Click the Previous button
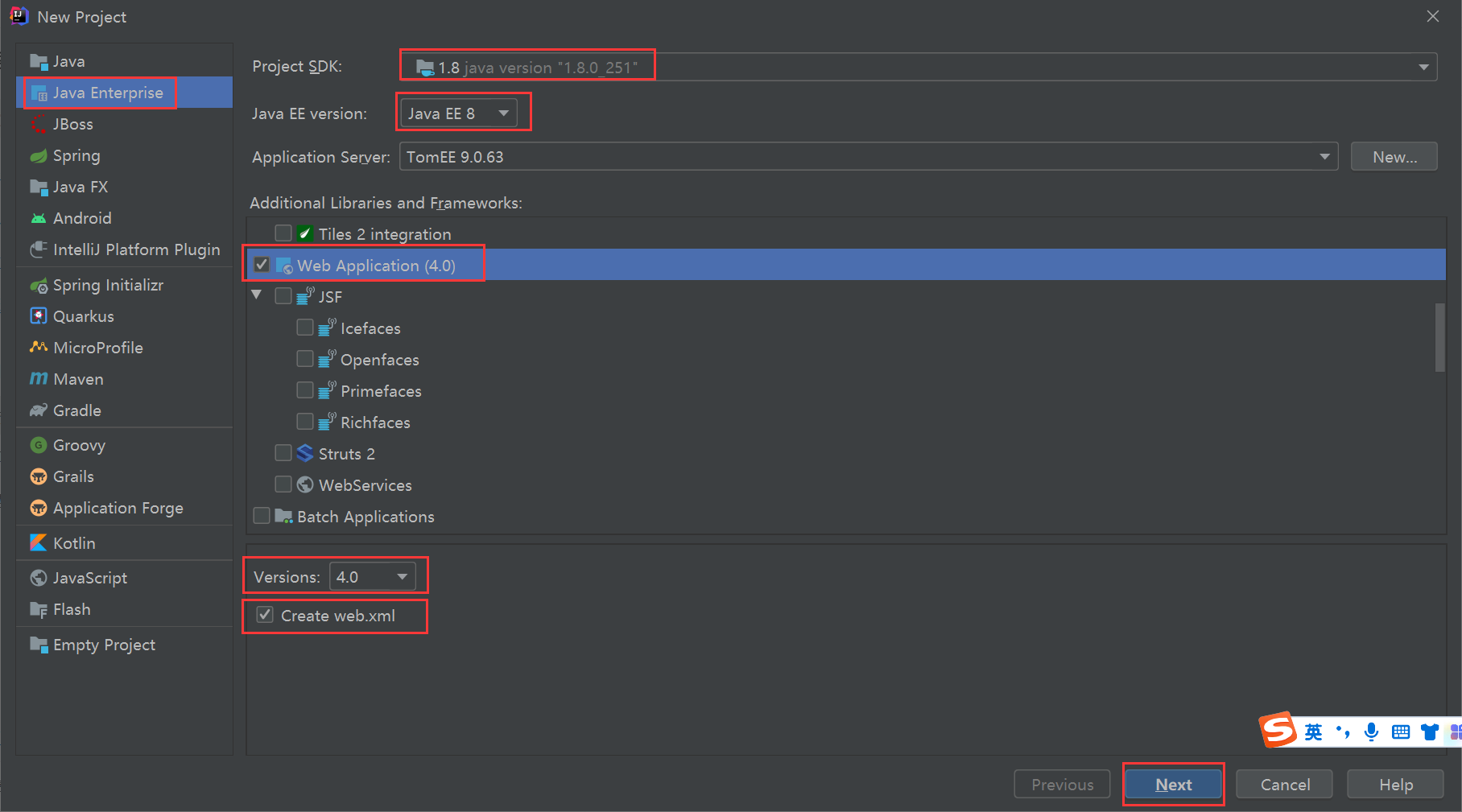 pos(1063,785)
